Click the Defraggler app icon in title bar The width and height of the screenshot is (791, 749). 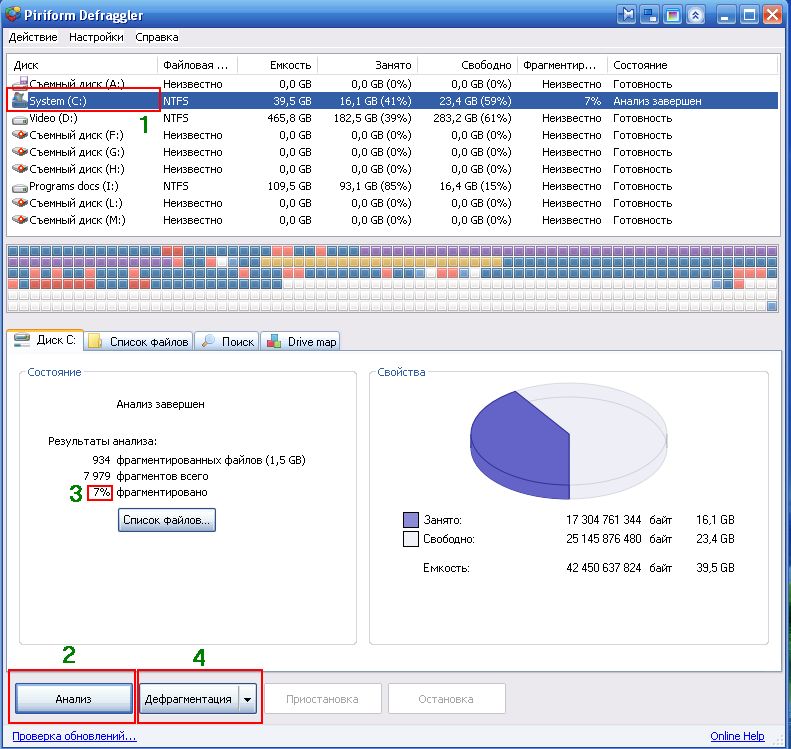(13, 14)
